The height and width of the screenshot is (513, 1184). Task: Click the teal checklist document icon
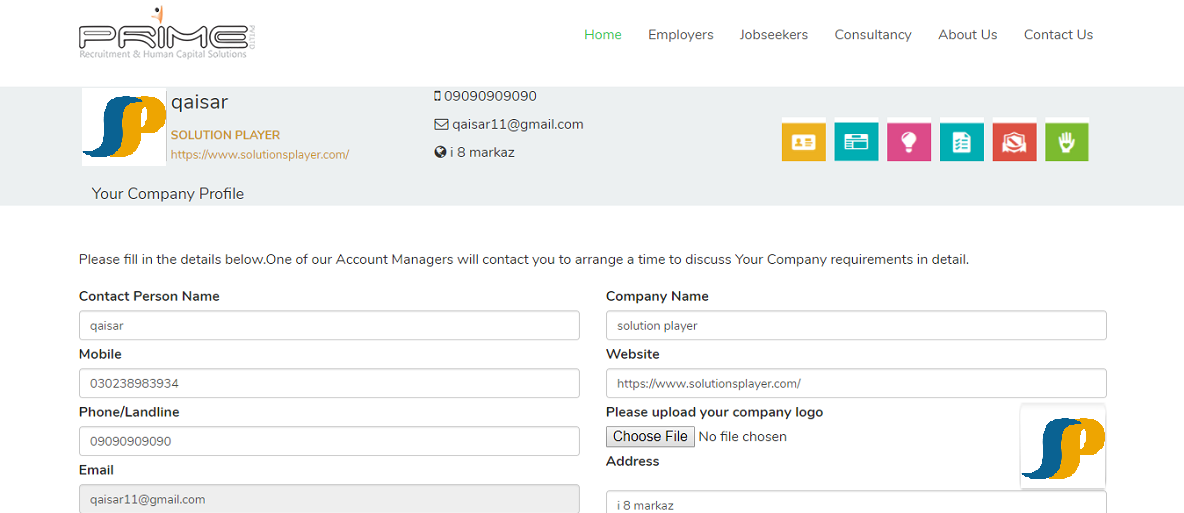point(961,142)
